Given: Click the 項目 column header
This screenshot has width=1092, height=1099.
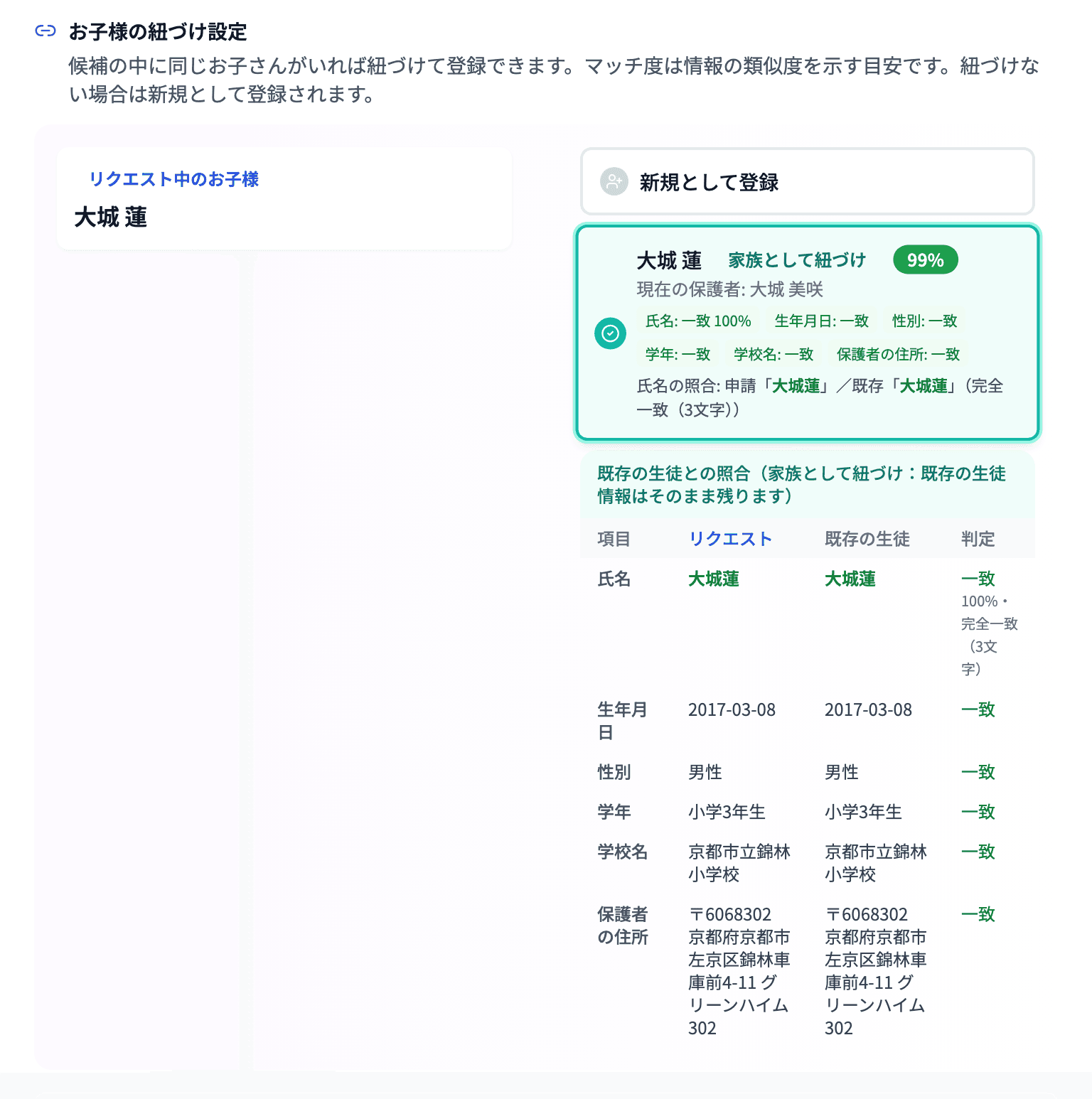Looking at the screenshot, I should (614, 539).
